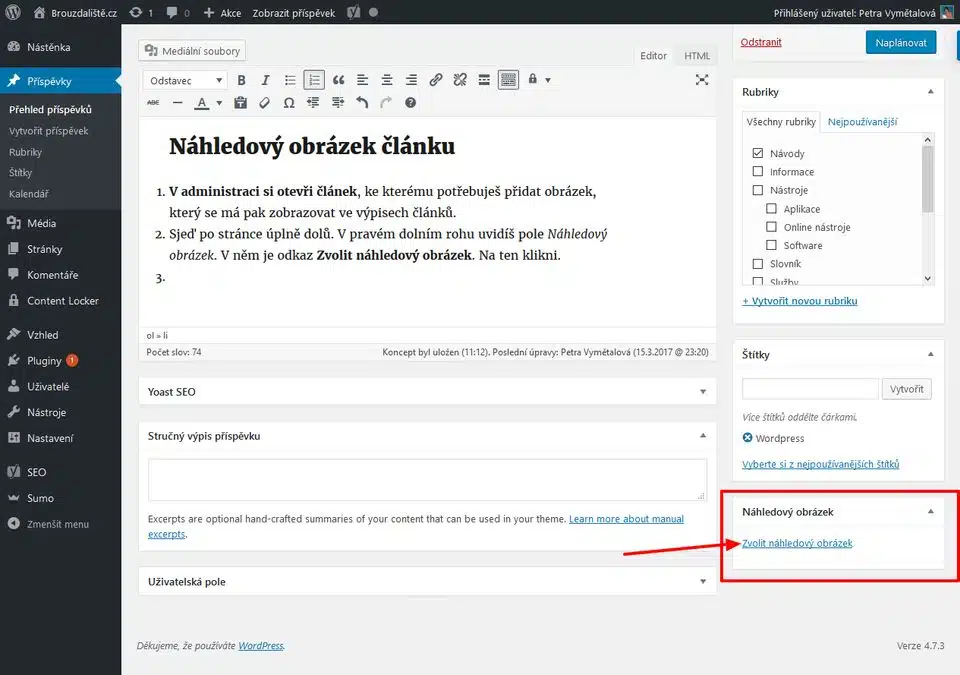Check the Online nástroje subcategory
960x675 pixels.
(771, 227)
